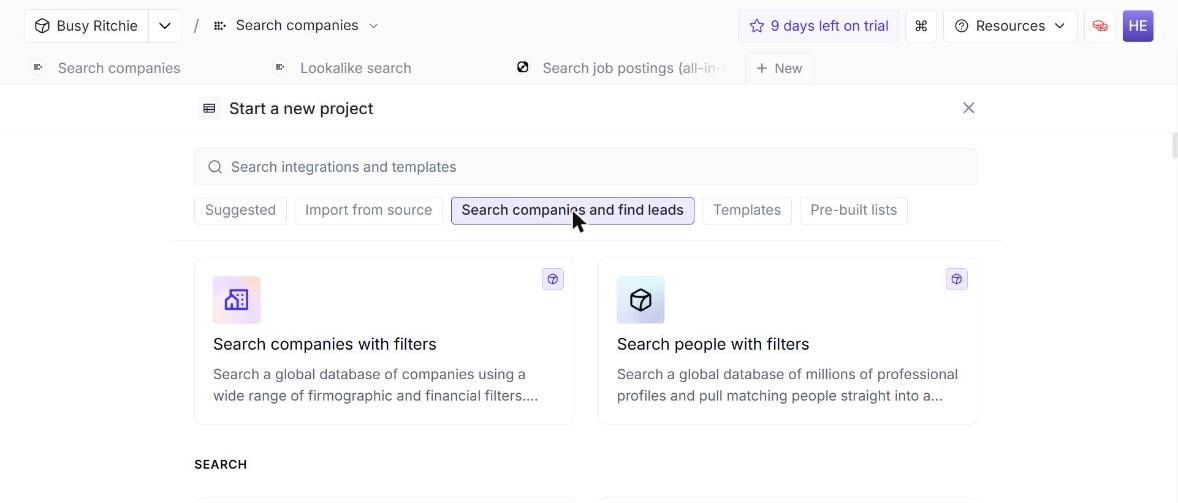Click the Lookalike search tab icon
The image size is (1178, 503).
[x=279, y=68]
